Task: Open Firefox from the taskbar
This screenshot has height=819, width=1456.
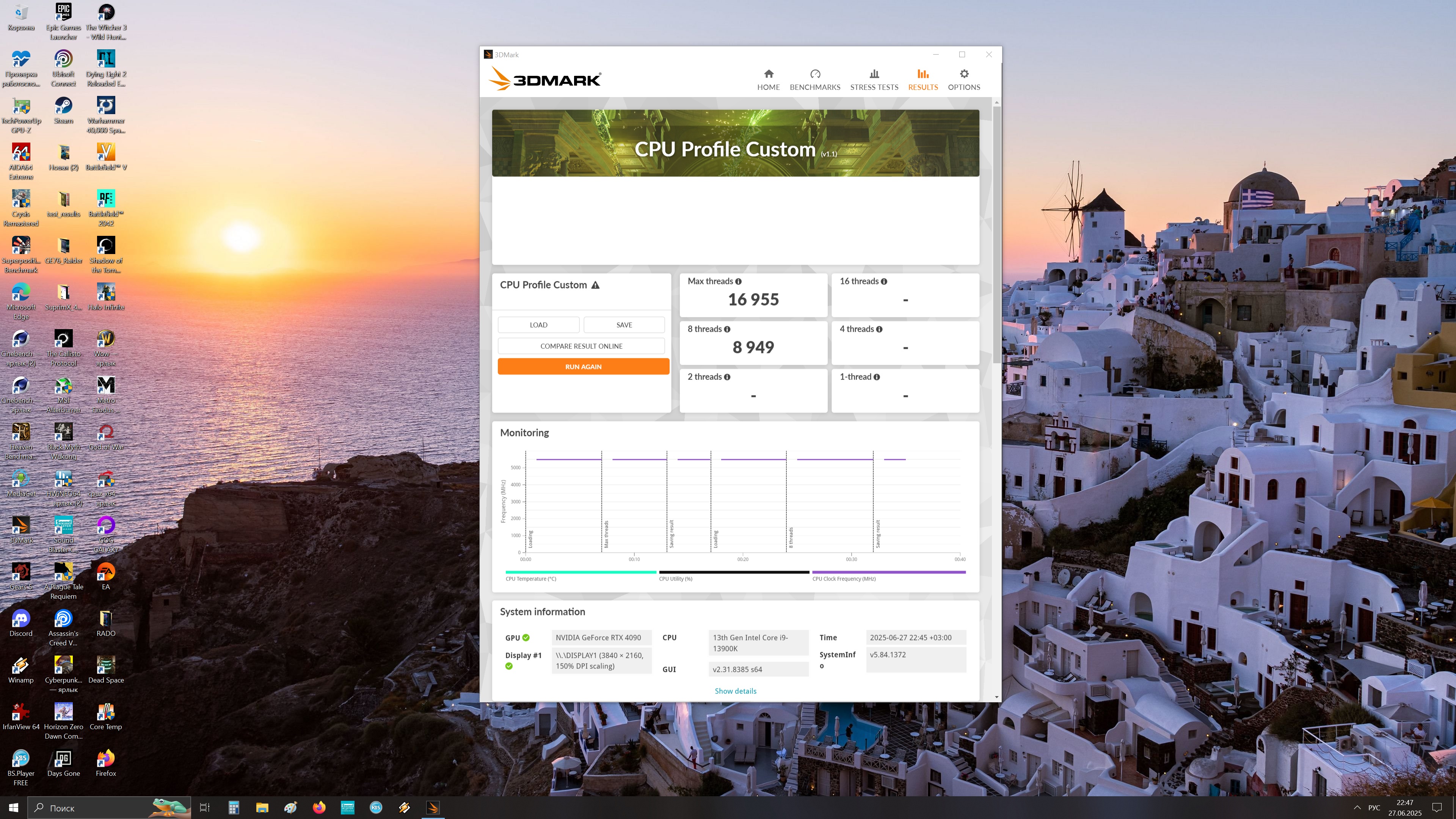Action: tap(319, 808)
